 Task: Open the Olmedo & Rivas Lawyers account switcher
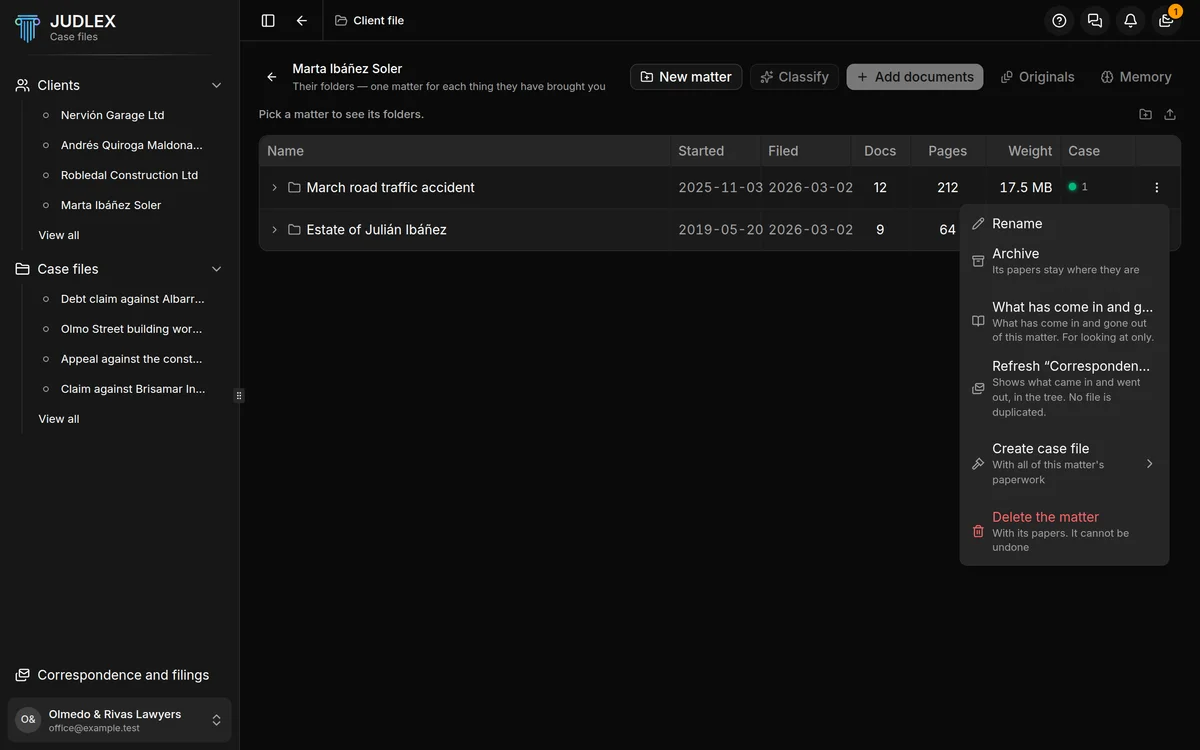(x=120, y=720)
